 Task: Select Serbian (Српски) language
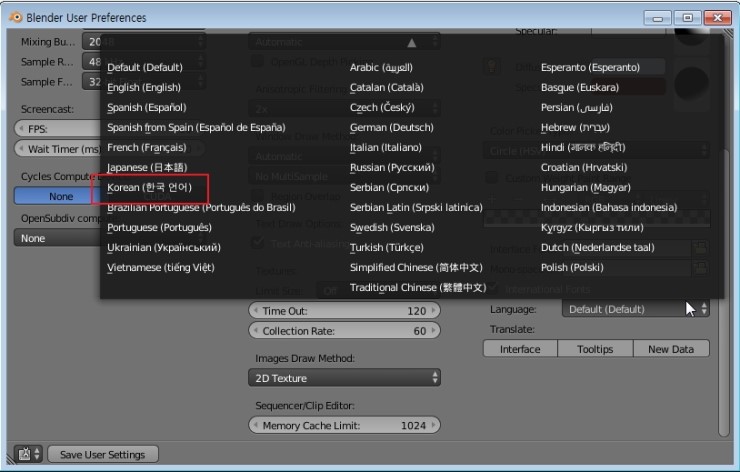coord(389,187)
